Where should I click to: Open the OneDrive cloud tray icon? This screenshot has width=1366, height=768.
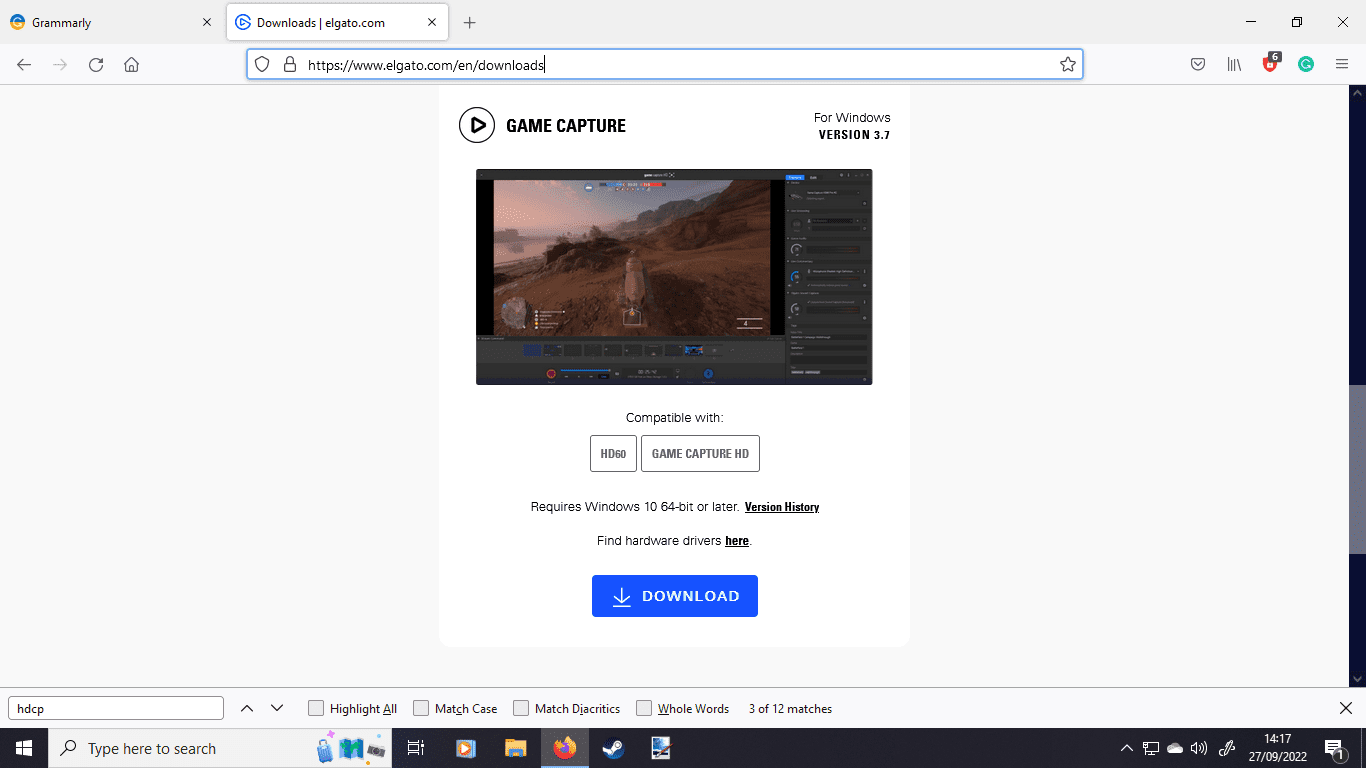pyautogui.click(x=1175, y=748)
